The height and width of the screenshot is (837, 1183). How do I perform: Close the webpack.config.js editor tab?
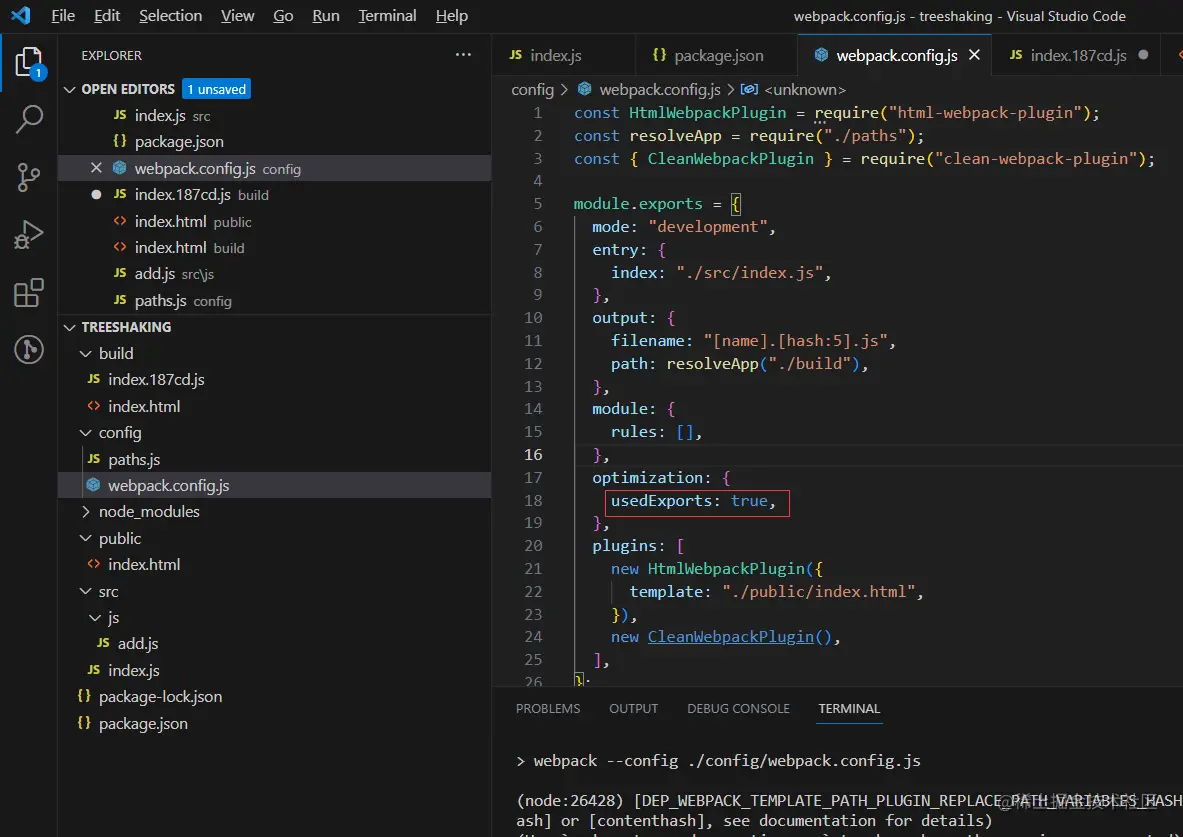[x=974, y=55]
